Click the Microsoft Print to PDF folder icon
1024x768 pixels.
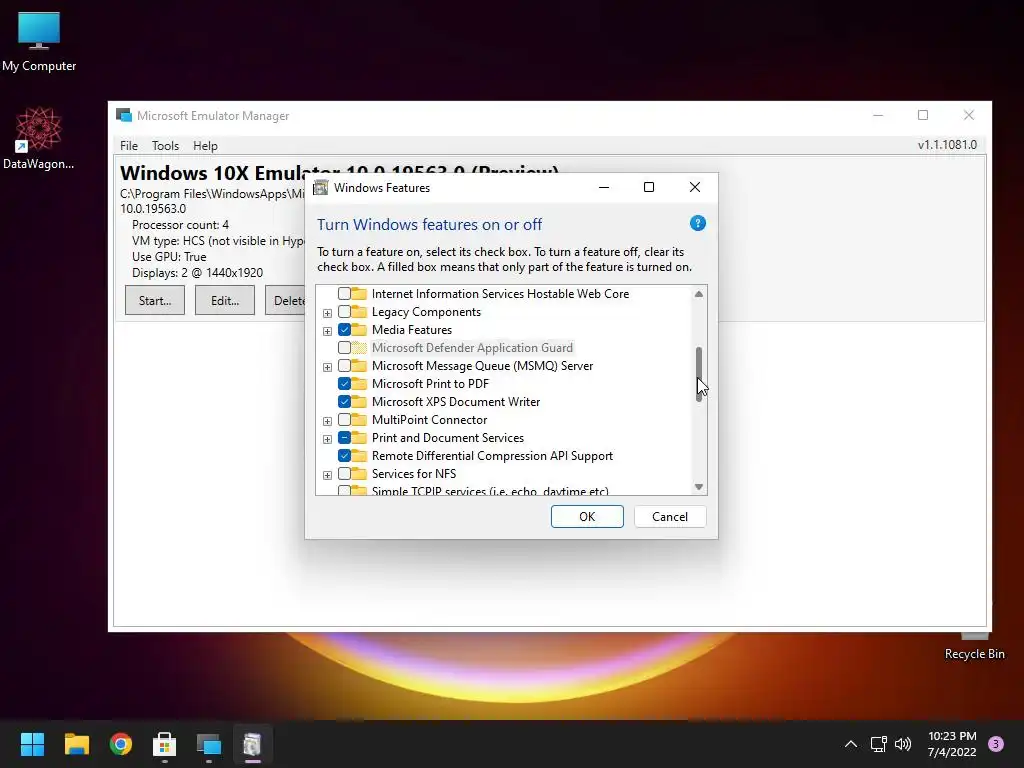[359, 383]
